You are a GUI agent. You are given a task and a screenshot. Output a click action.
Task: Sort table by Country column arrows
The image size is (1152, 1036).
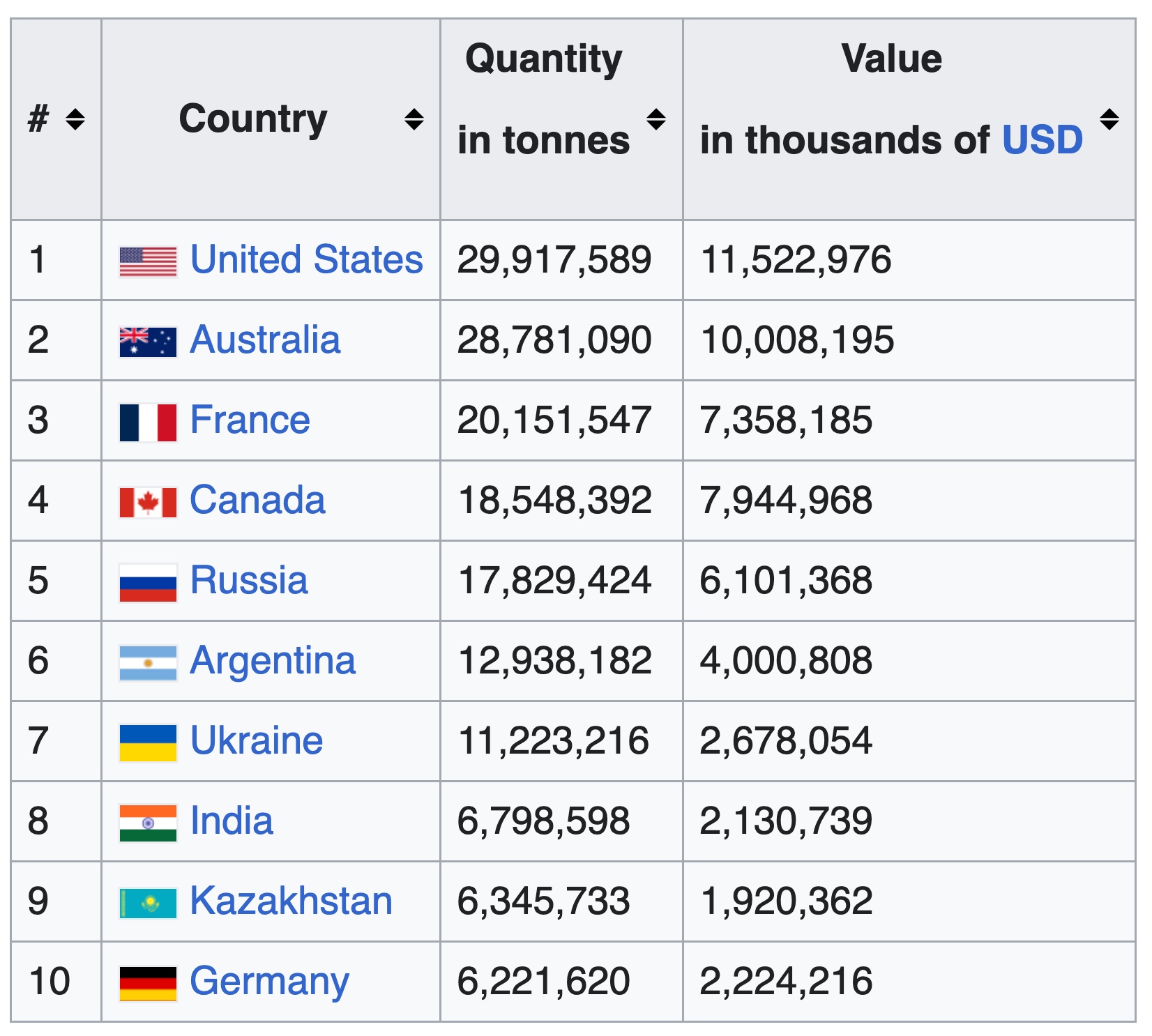pyautogui.click(x=414, y=119)
